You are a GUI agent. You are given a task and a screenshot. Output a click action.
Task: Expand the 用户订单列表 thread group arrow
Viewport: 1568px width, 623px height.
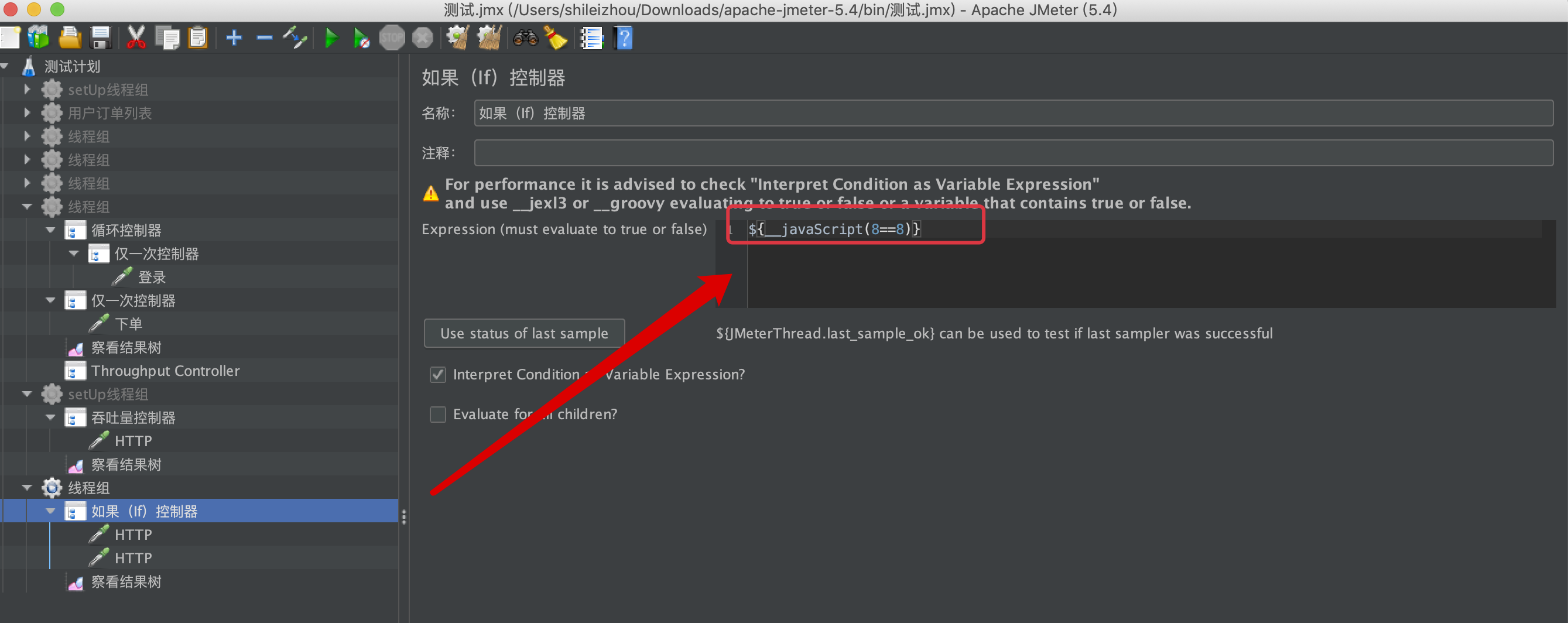tap(27, 112)
